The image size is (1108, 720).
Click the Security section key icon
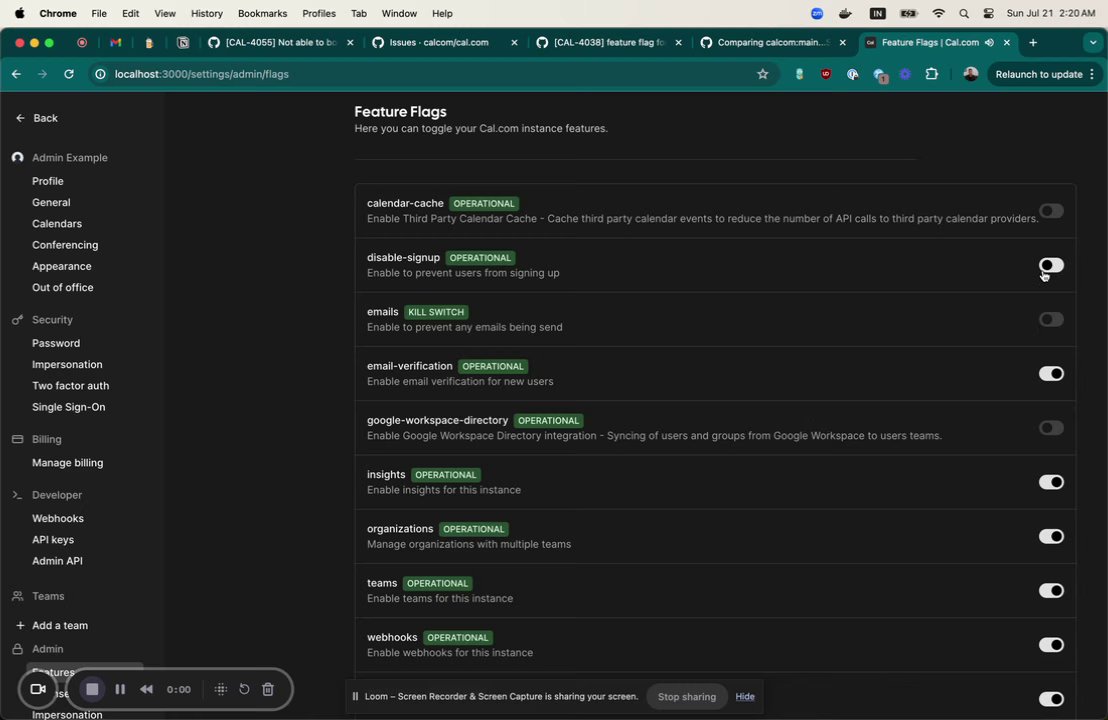coord(18,319)
